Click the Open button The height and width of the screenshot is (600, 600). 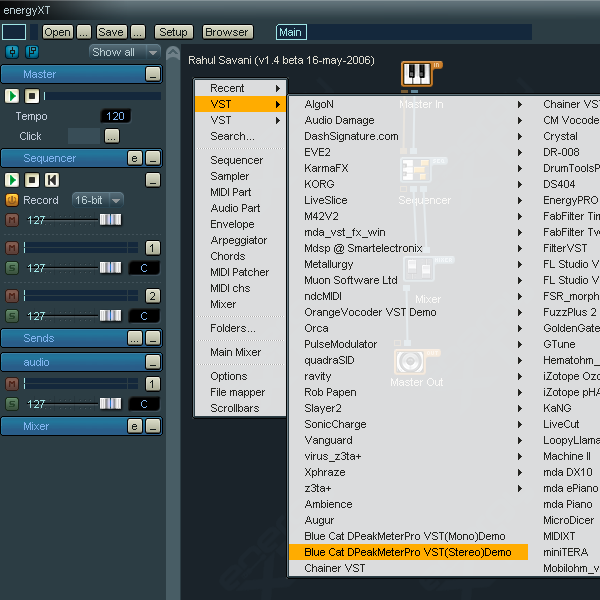pos(57,32)
